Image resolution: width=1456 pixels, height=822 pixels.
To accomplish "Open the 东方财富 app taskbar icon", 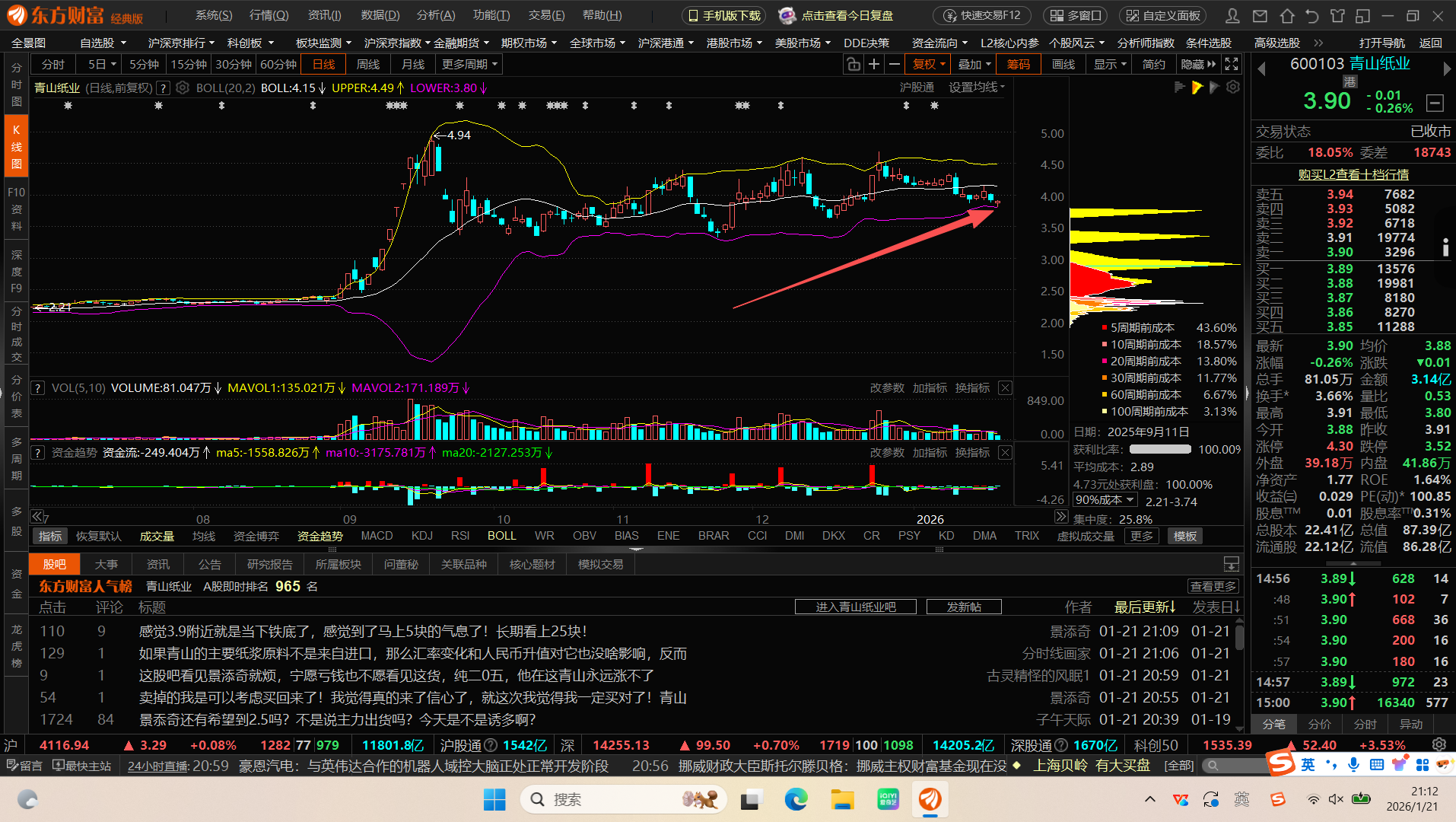I will pos(930,799).
